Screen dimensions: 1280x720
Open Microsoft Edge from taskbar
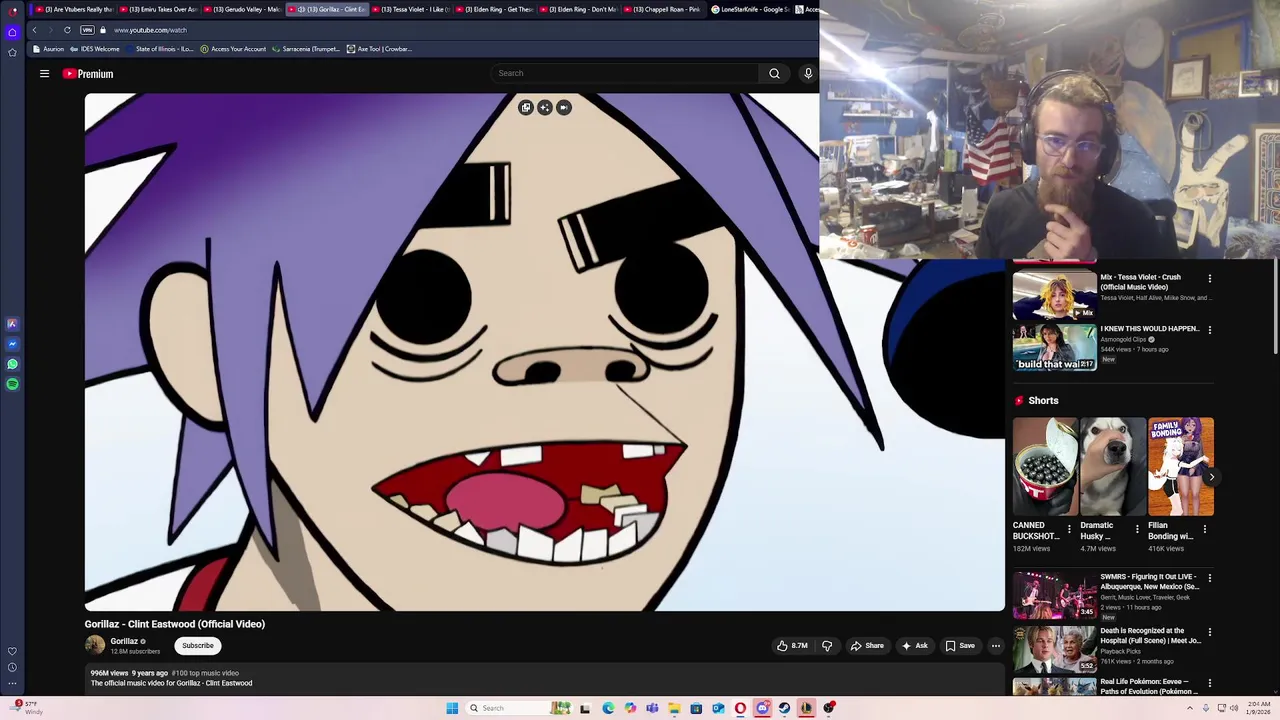(x=608, y=708)
